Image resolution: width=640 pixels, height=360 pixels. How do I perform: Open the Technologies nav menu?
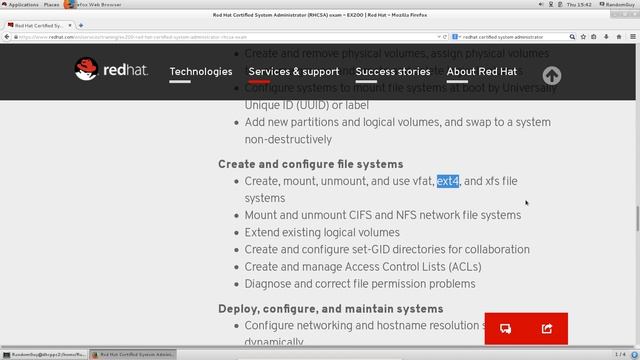[x=201, y=71]
